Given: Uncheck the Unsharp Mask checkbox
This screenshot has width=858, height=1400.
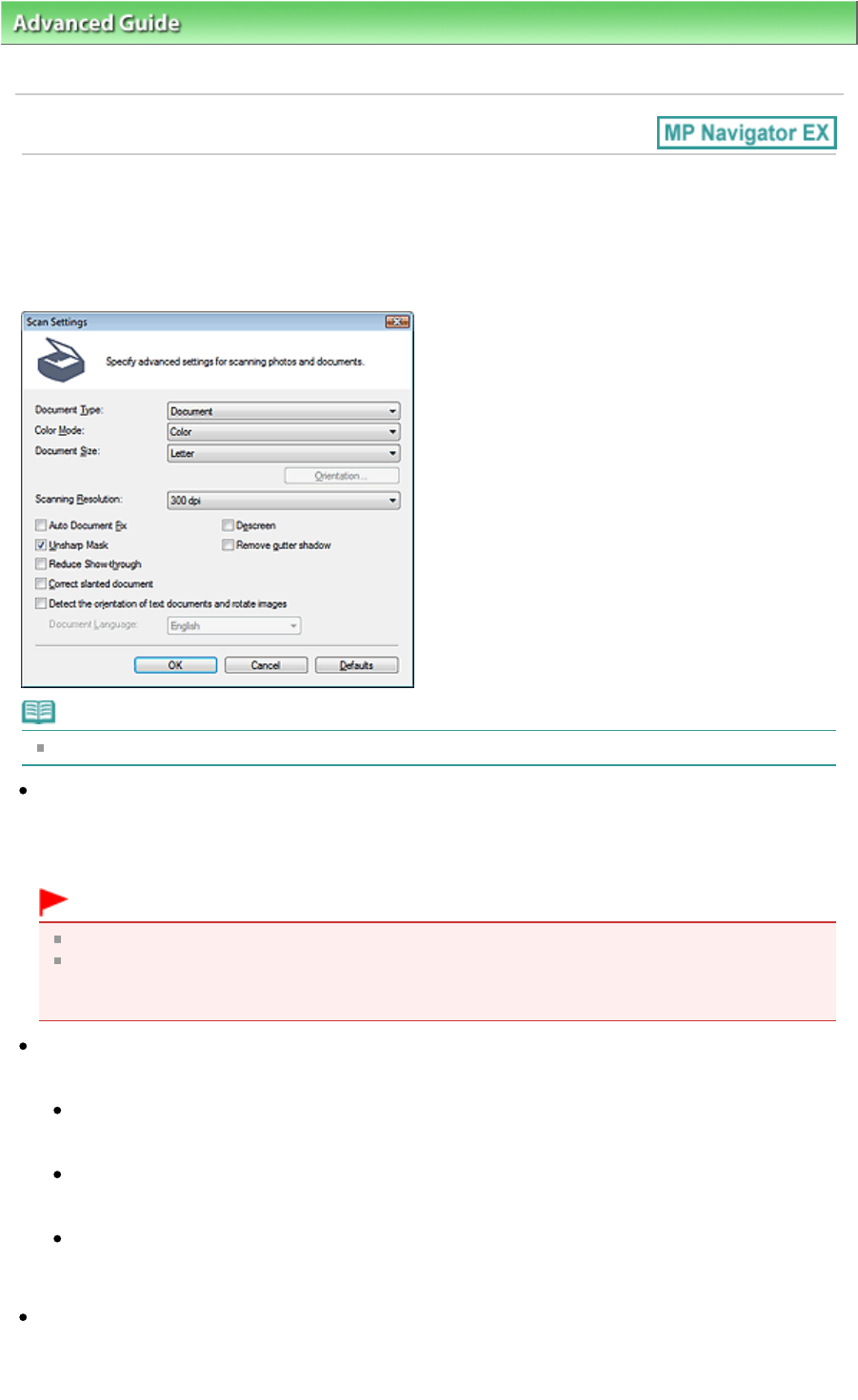Looking at the screenshot, I should coord(41,545).
